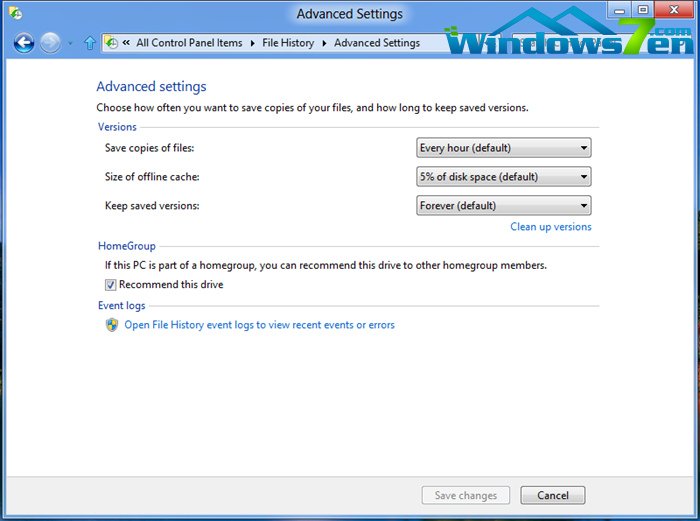Viewport: 700px width, 521px height.
Task: Navigate to File History breadcrumb
Action: pos(288,43)
